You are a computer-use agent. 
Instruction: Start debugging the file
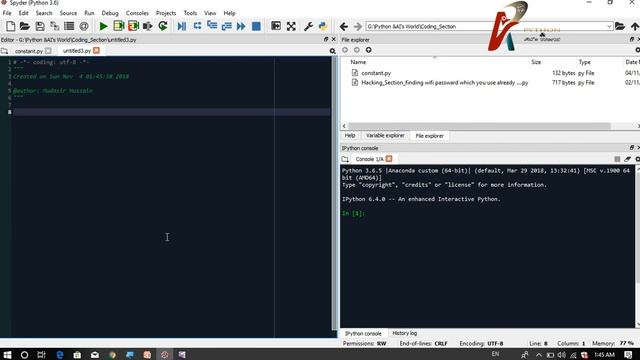182,26
